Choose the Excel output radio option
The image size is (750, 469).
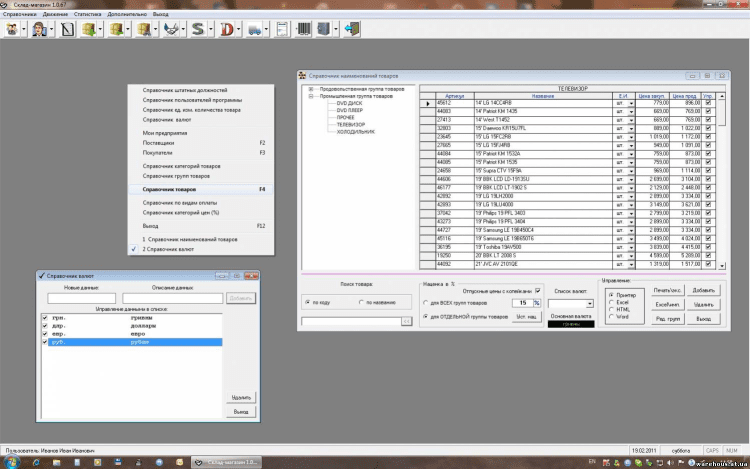coord(612,303)
